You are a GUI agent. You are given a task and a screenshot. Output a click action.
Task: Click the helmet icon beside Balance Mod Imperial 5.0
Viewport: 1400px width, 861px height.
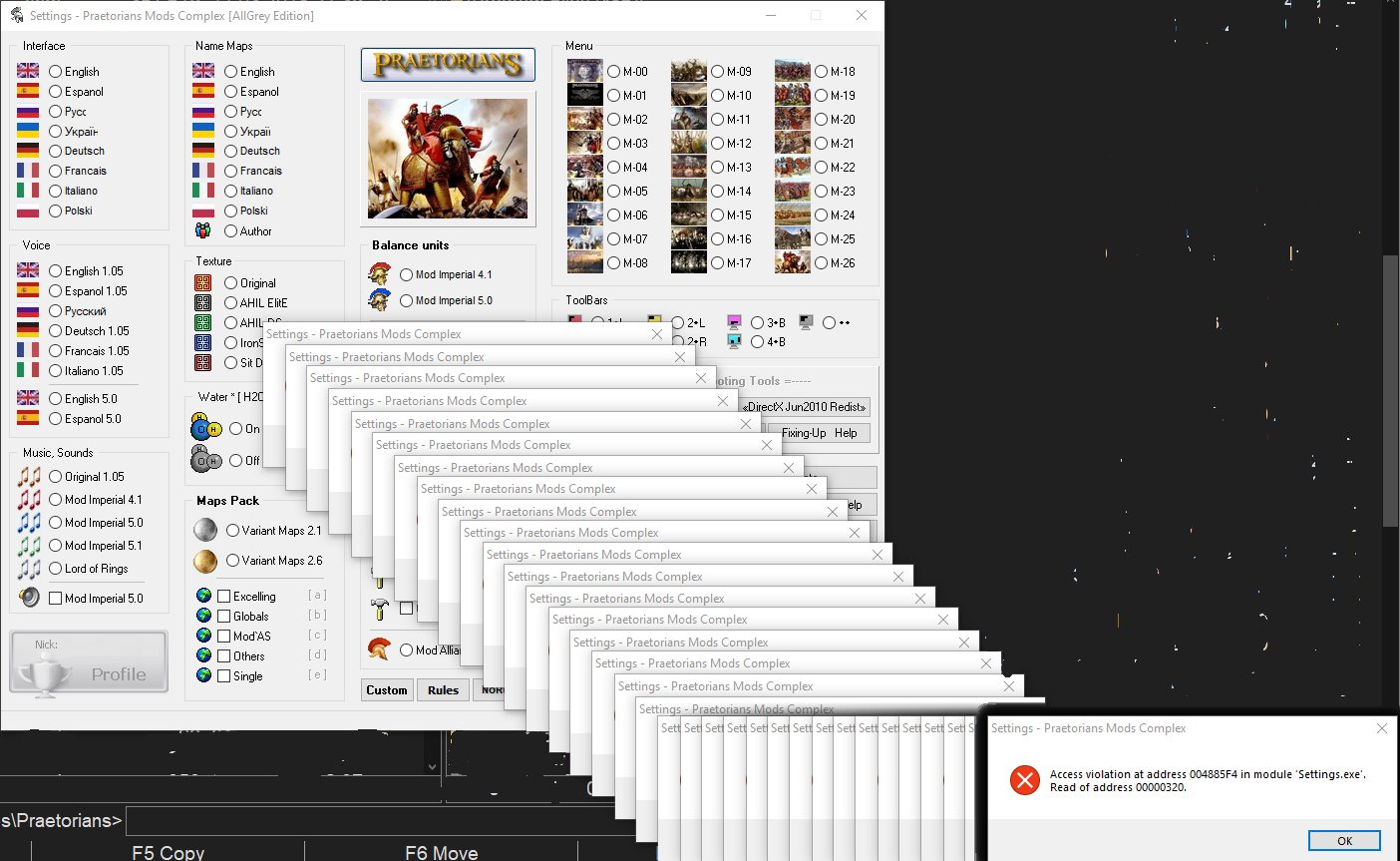(379, 299)
